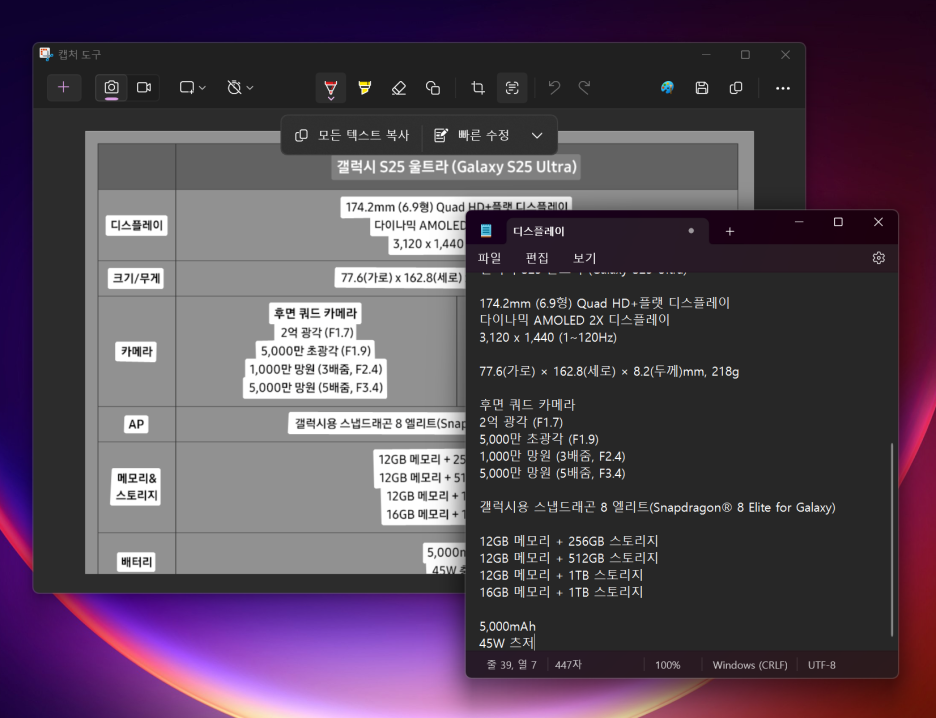Viewport: 936px width, 718px height.
Task: Undo the last edit in Snipping Tool
Action: pos(555,88)
